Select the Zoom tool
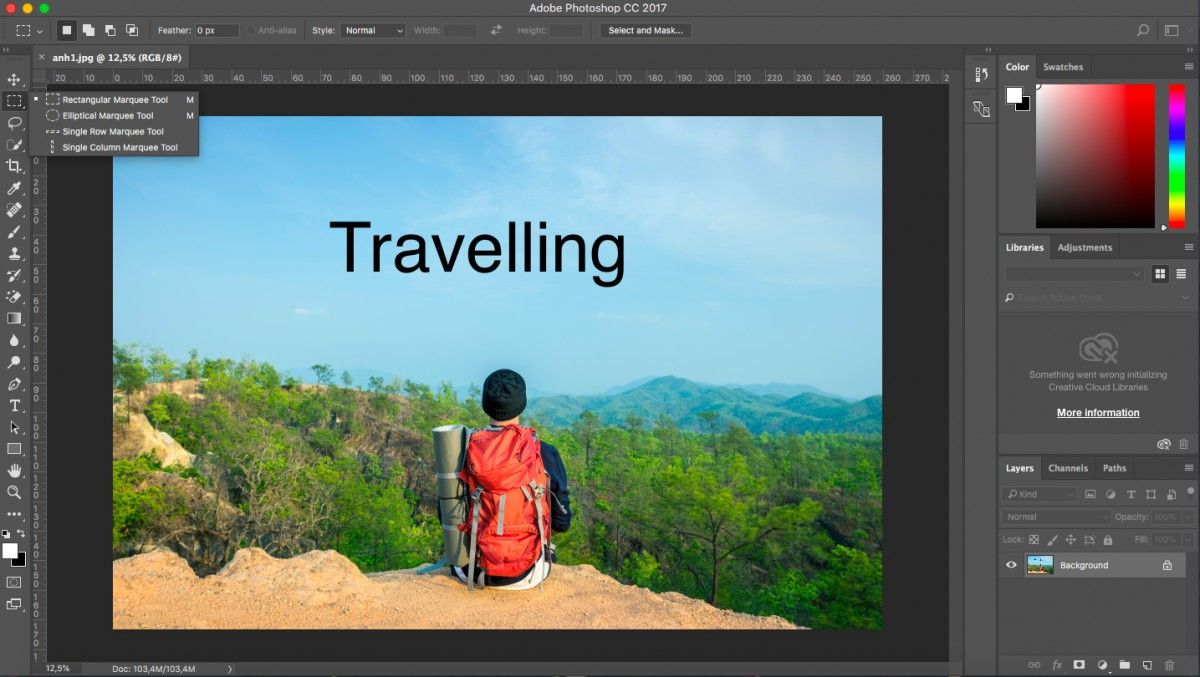Screen dimensions: 1200x677 14,492
